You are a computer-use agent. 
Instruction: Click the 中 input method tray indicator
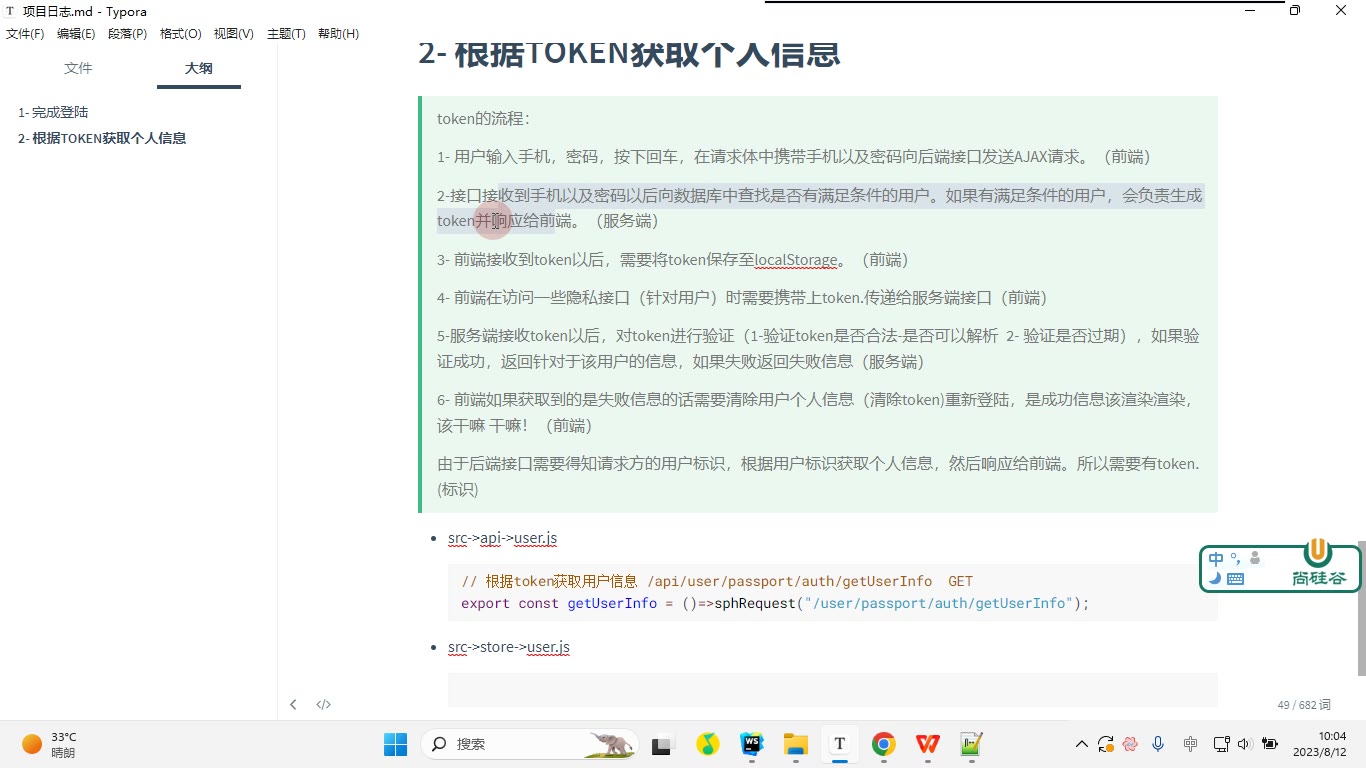click(x=1190, y=744)
